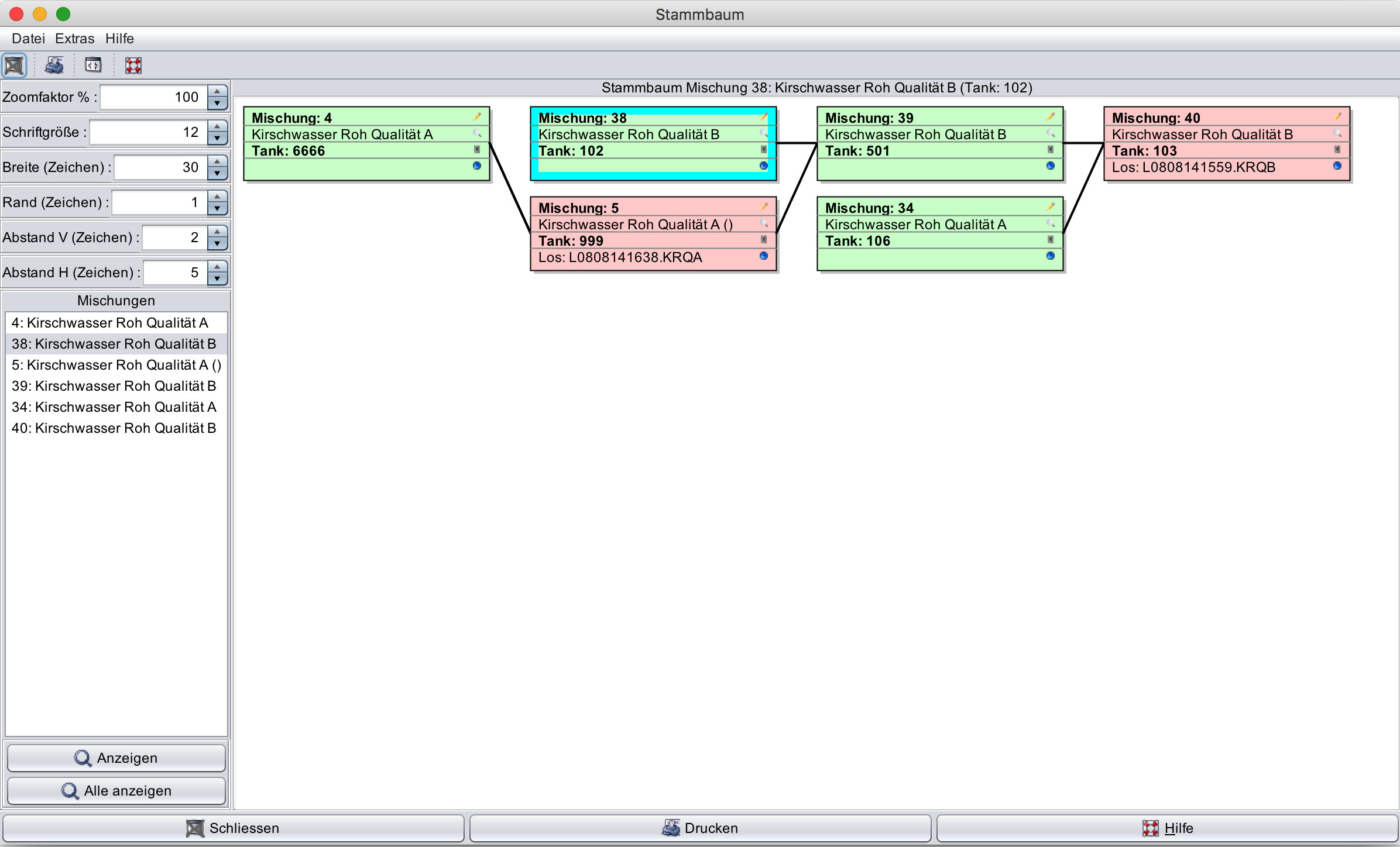Open the Extras menu
Viewport: 1400px width, 847px height.
click(x=74, y=39)
